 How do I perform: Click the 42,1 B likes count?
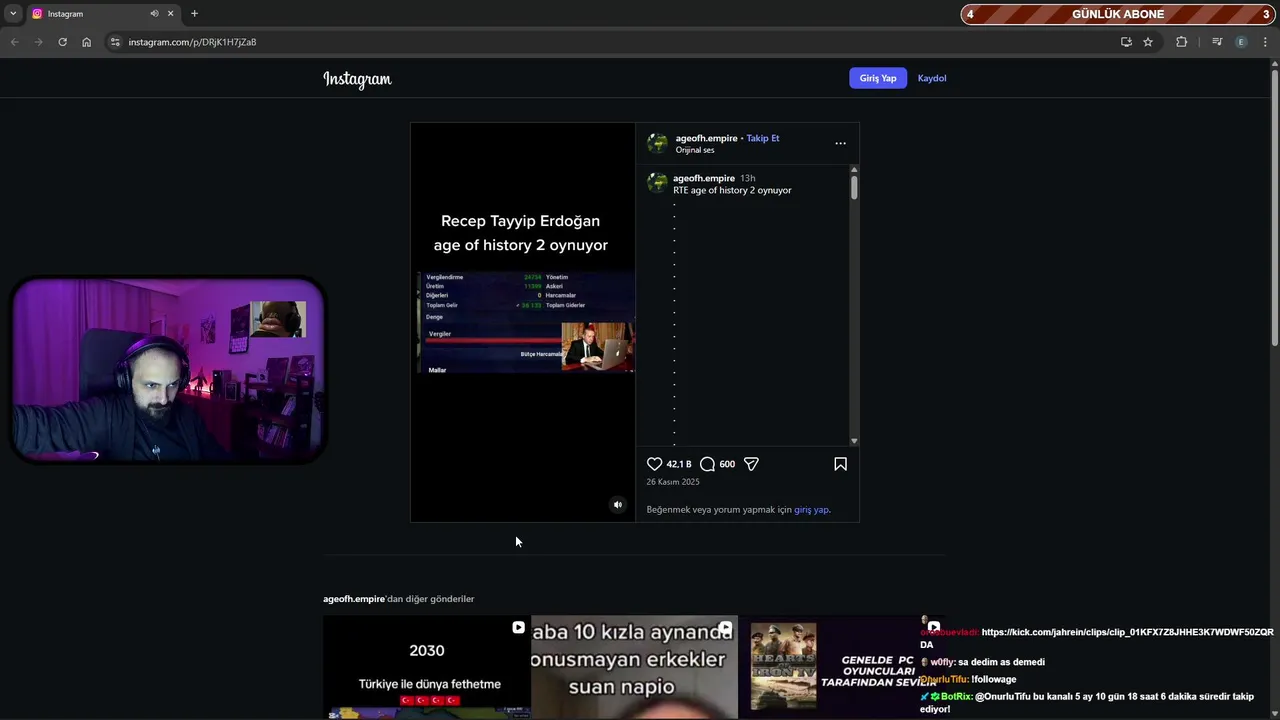pos(679,464)
